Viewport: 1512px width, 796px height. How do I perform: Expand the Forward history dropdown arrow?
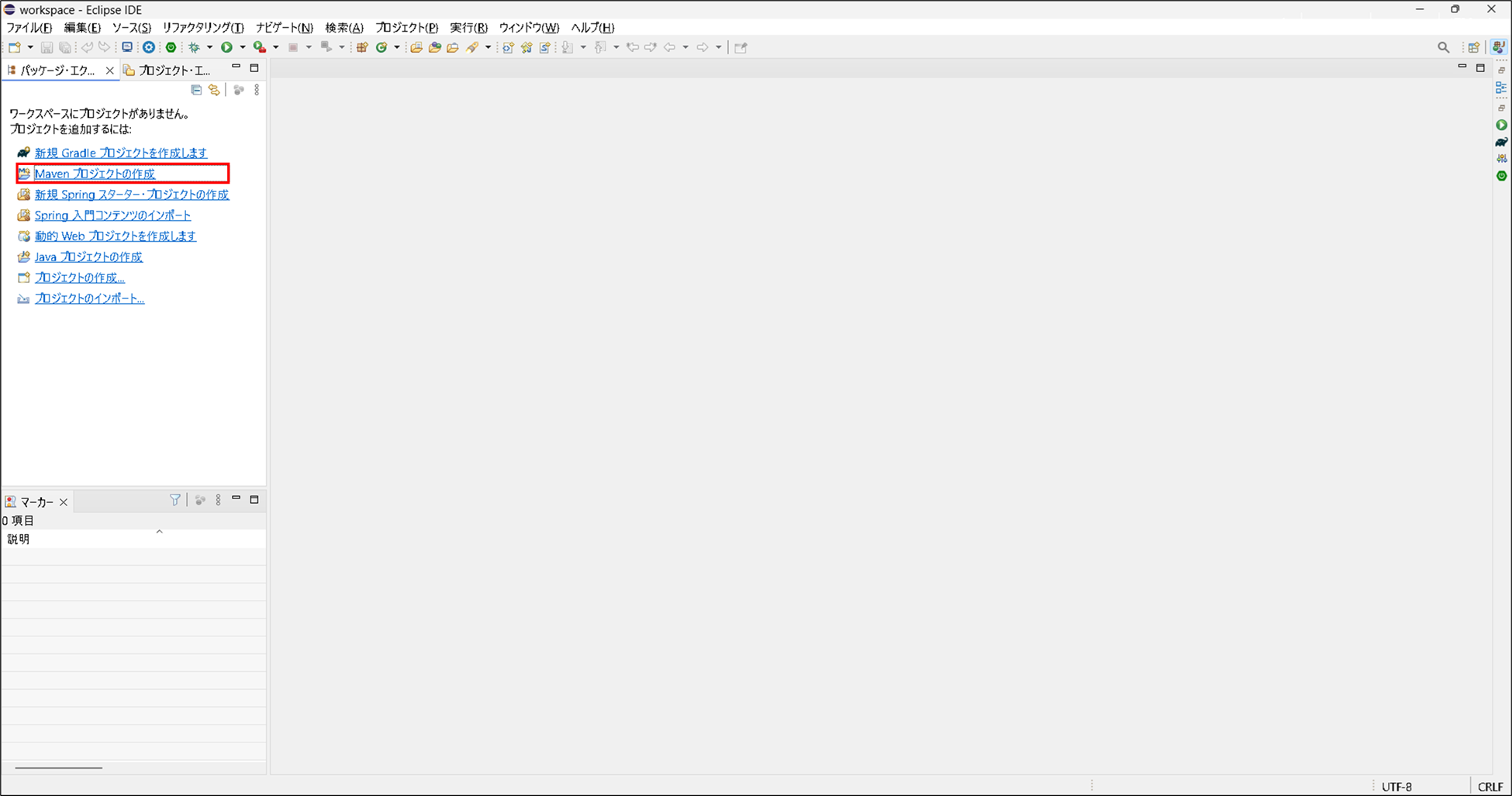point(718,47)
